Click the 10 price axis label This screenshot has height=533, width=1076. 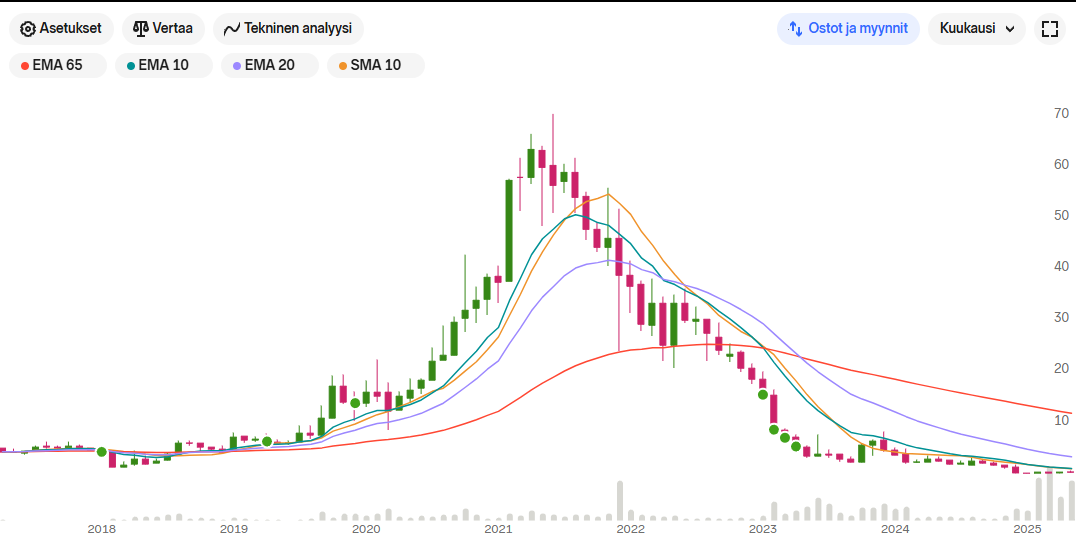pyautogui.click(x=1060, y=419)
